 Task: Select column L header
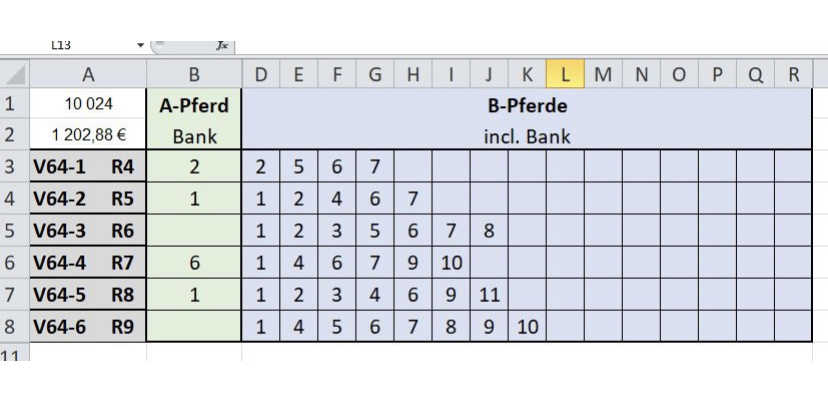(565, 74)
